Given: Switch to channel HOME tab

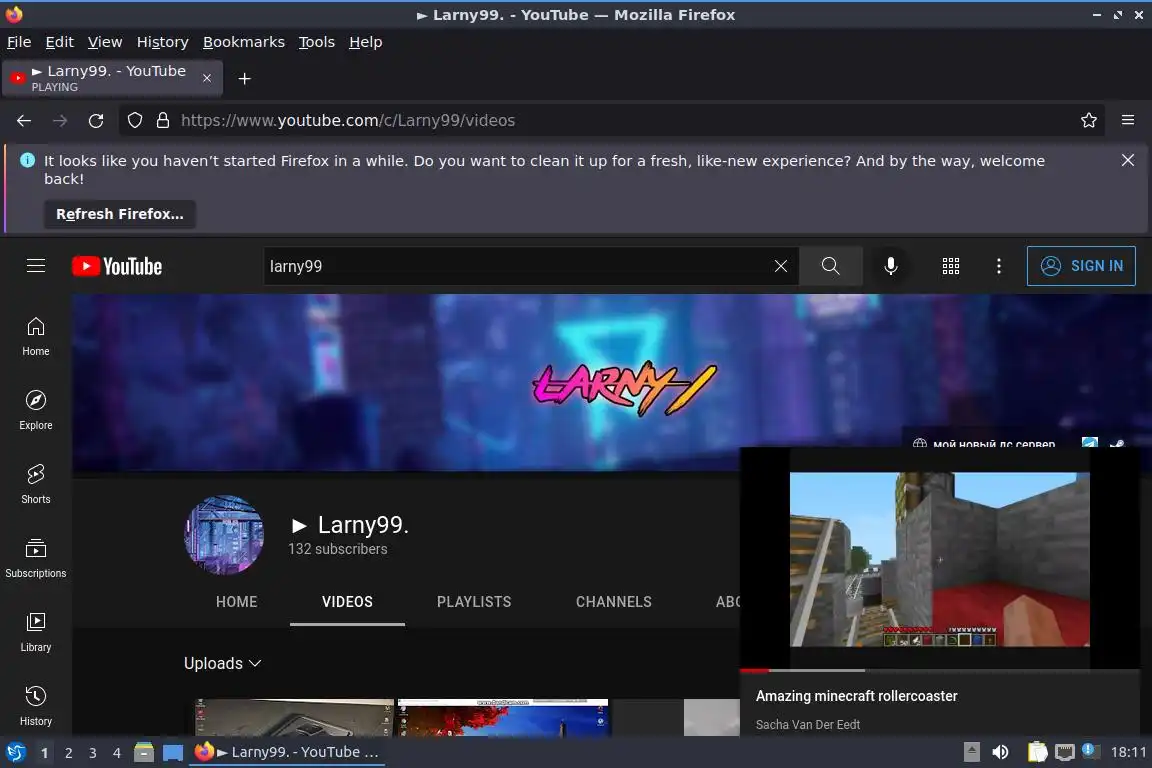Looking at the screenshot, I should click(237, 602).
